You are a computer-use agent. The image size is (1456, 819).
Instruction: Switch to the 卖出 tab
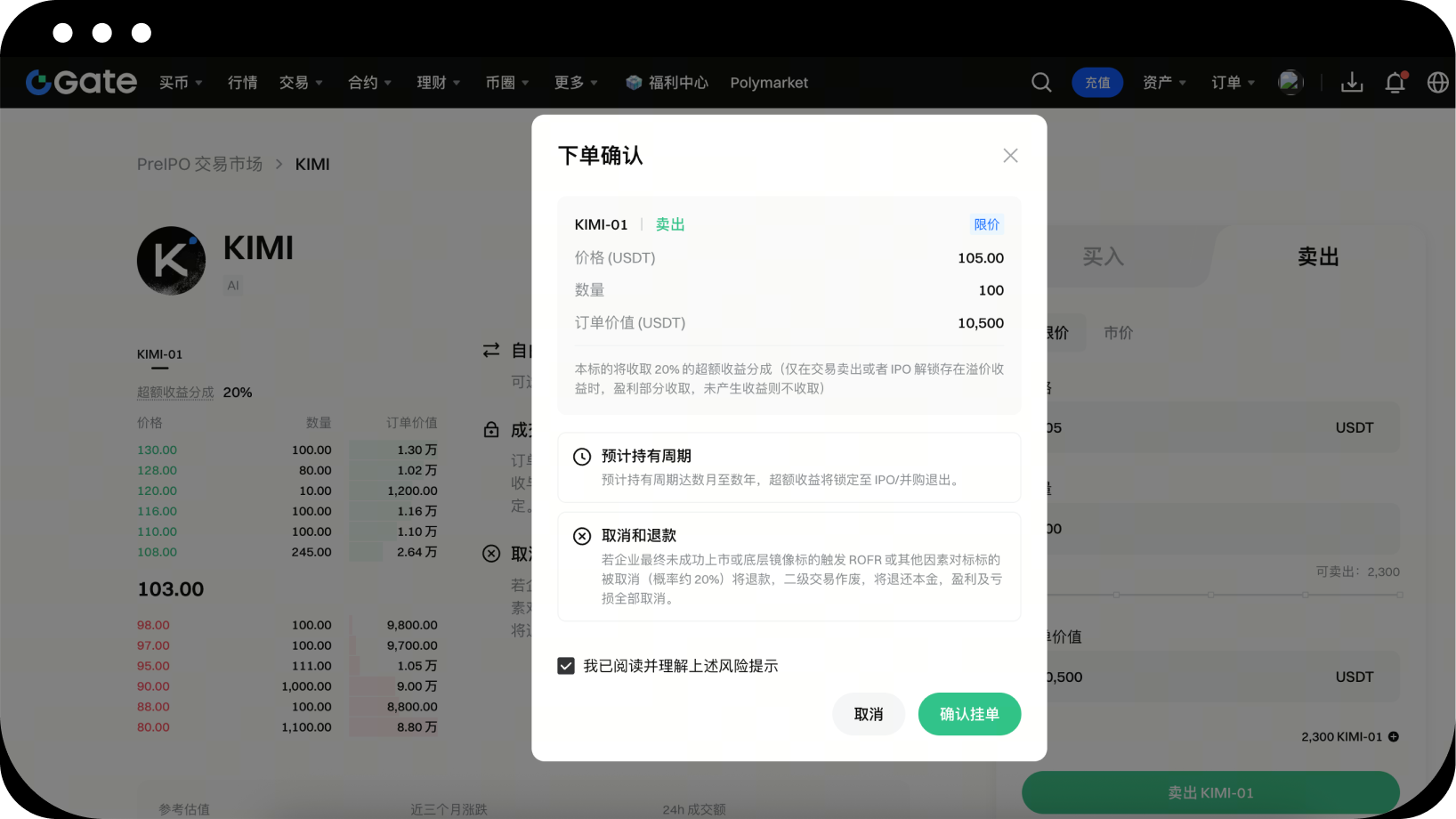click(x=1318, y=256)
